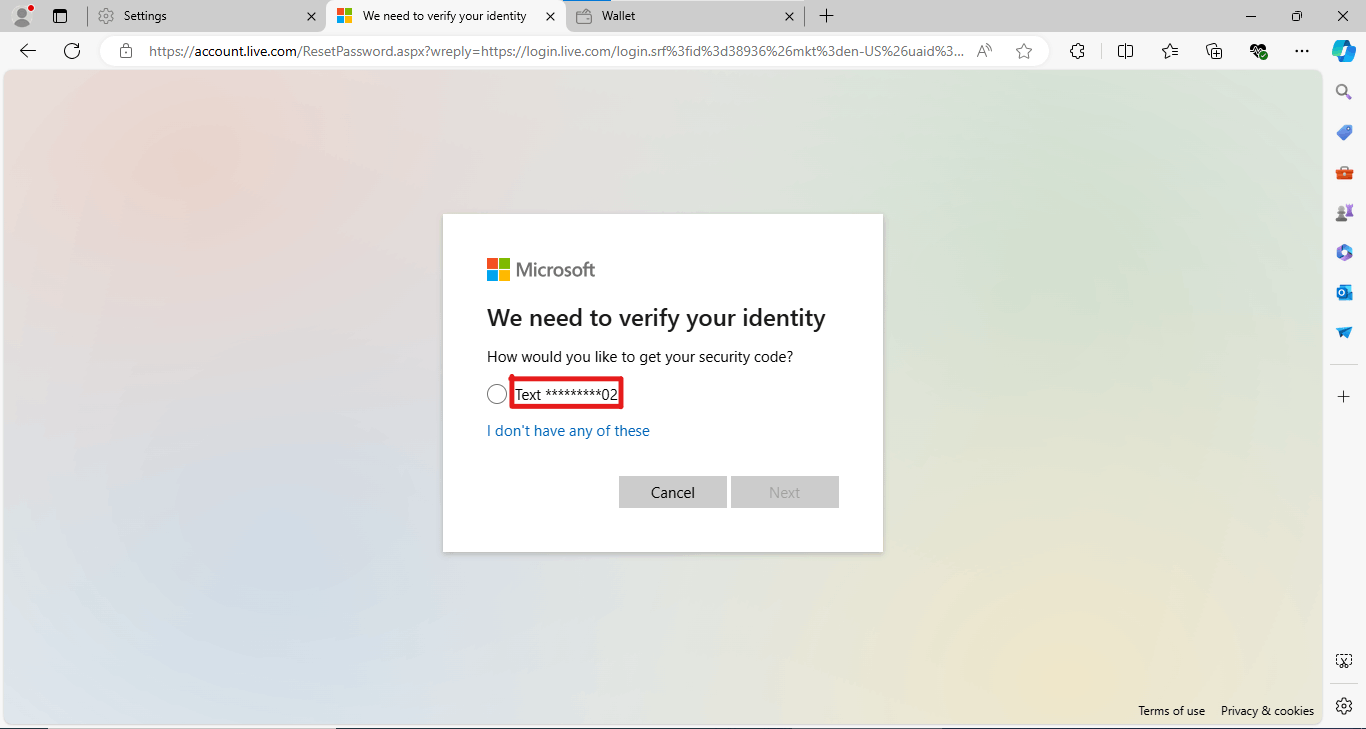Select the Text *********02 radio button
Image resolution: width=1366 pixels, height=729 pixels.
[x=497, y=394]
